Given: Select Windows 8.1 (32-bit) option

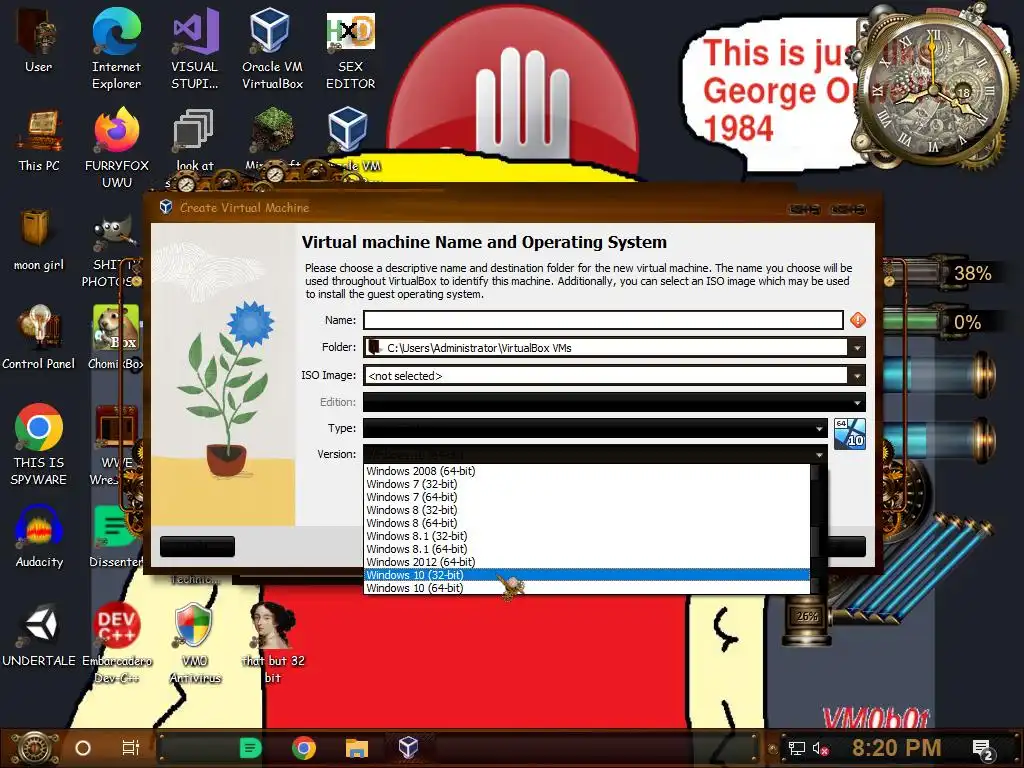Looking at the screenshot, I should (x=587, y=536).
